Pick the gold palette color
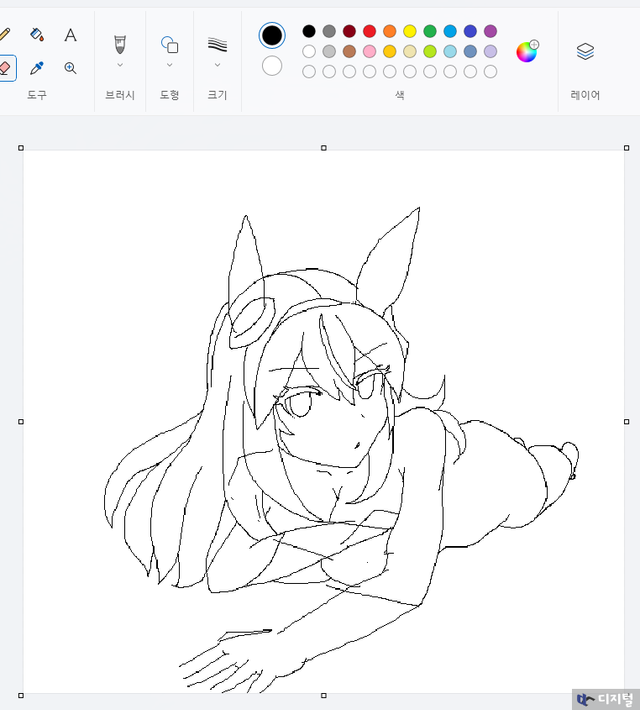The image size is (640, 710). (390, 51)
